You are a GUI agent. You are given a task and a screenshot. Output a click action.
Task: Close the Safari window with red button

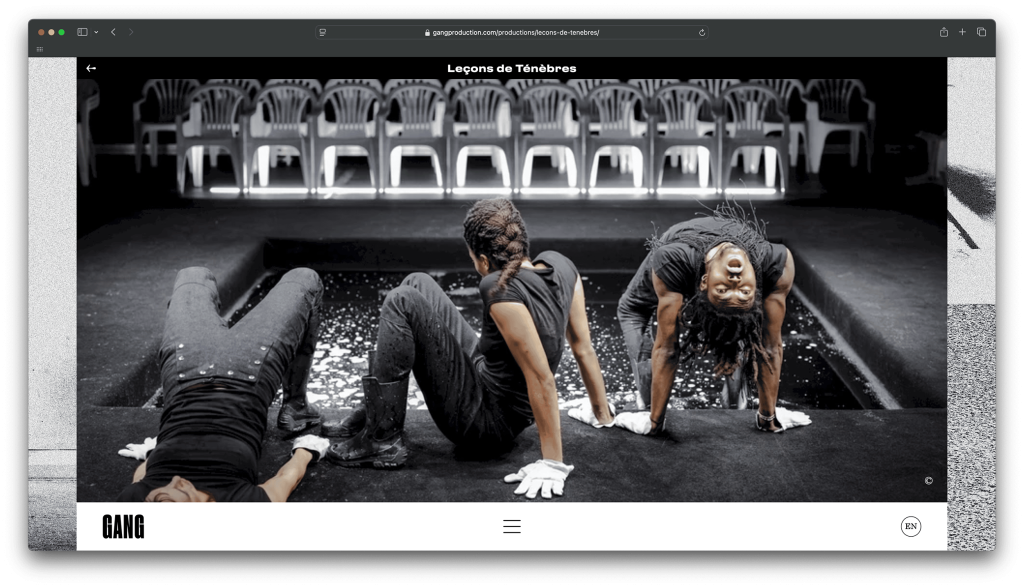pyautogui.click(x=41, y=32)
